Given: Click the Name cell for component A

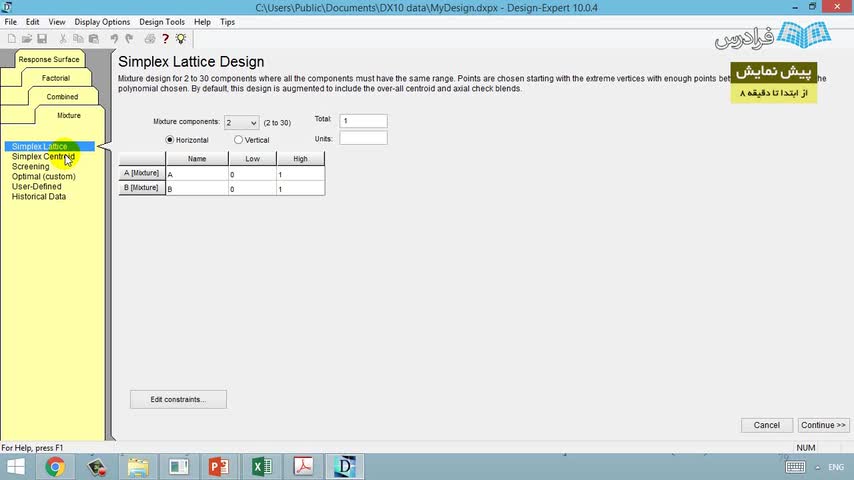Looking at the screenshot, I should 197,174.
